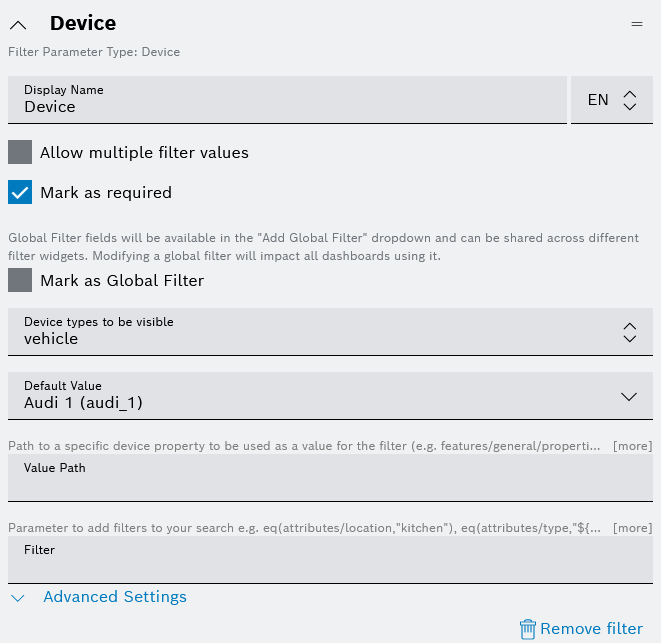Click the trash bin icon

[528, 629]
